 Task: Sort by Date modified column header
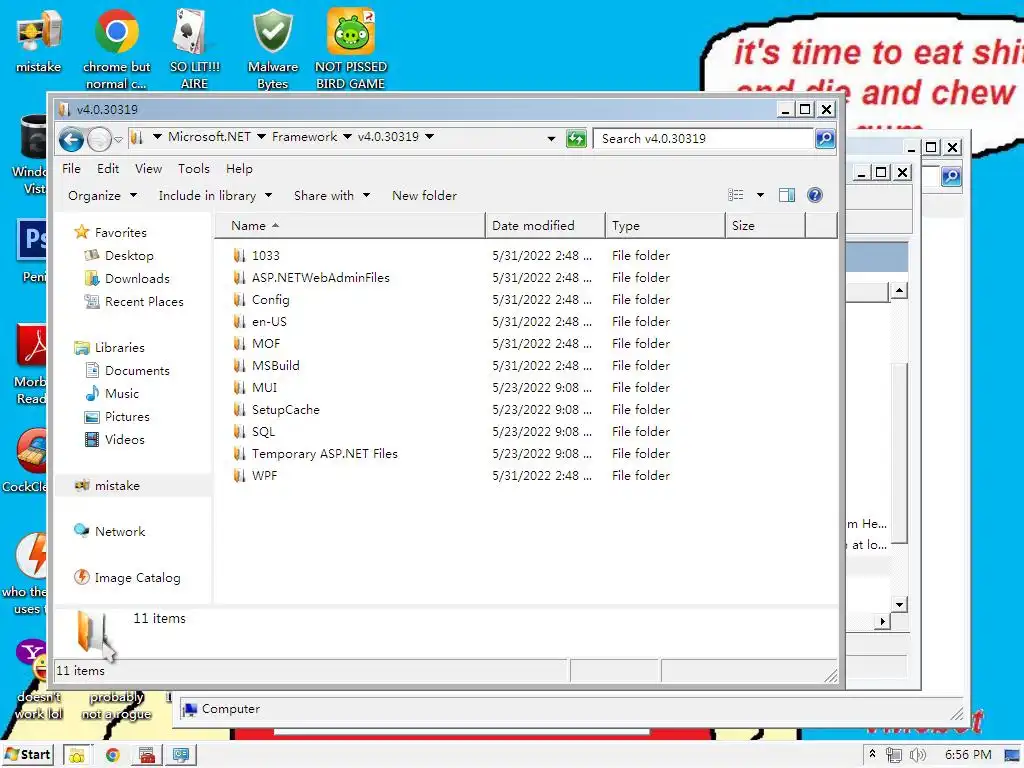point(545,225)
